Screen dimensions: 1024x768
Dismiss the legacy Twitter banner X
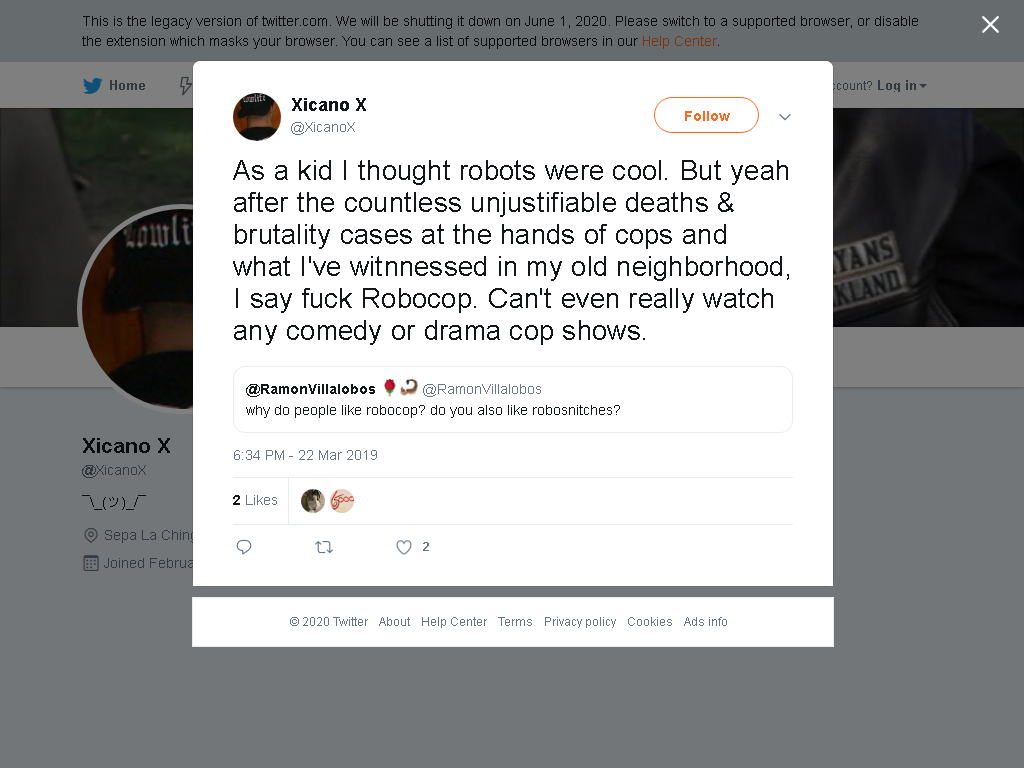point(990,25)
